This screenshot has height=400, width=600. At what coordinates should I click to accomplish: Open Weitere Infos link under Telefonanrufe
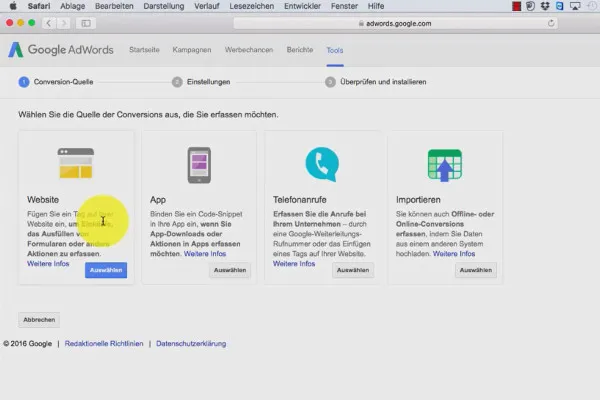click(x=294, y=264)
